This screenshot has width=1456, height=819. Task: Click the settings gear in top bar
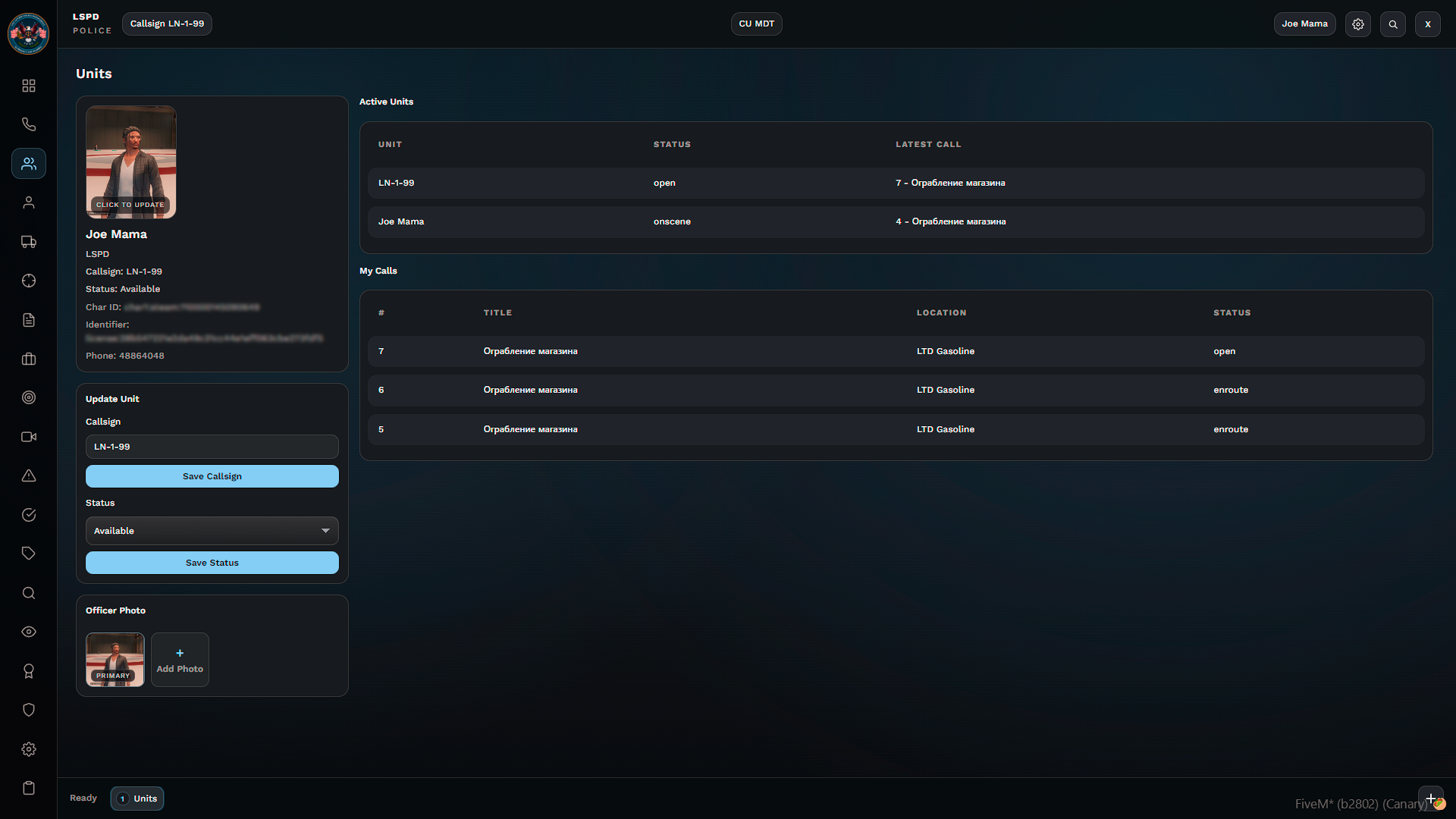click(1357, 24)
